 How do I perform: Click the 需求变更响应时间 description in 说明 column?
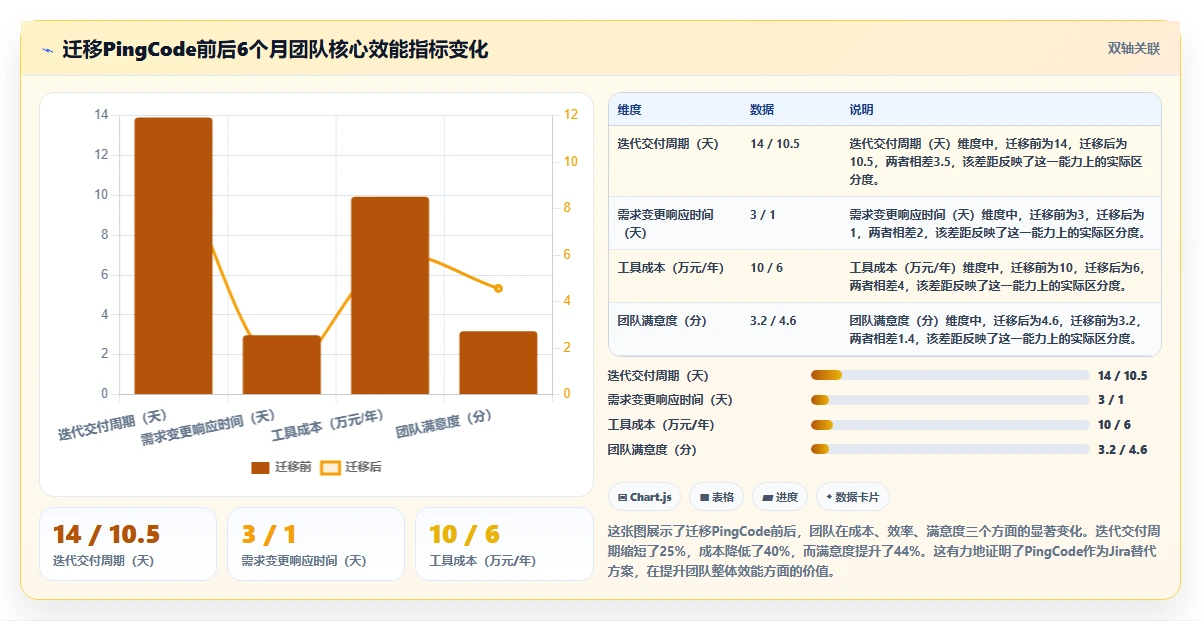(x=998, y=224)
